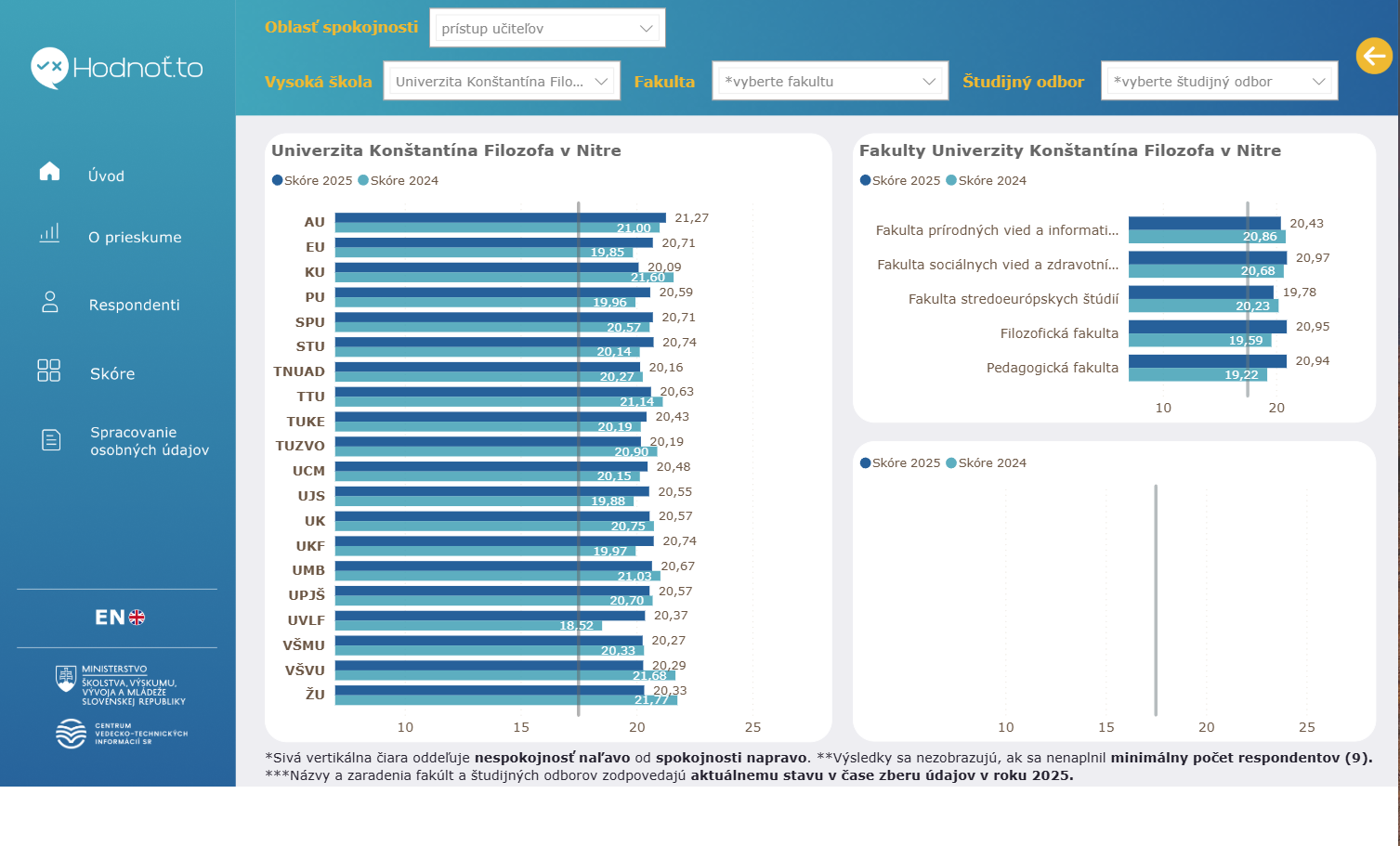Click Skóre 2024 legend dot in faculties chart
The height and width of the screenshot is (846, 1400).
[951, 180]
